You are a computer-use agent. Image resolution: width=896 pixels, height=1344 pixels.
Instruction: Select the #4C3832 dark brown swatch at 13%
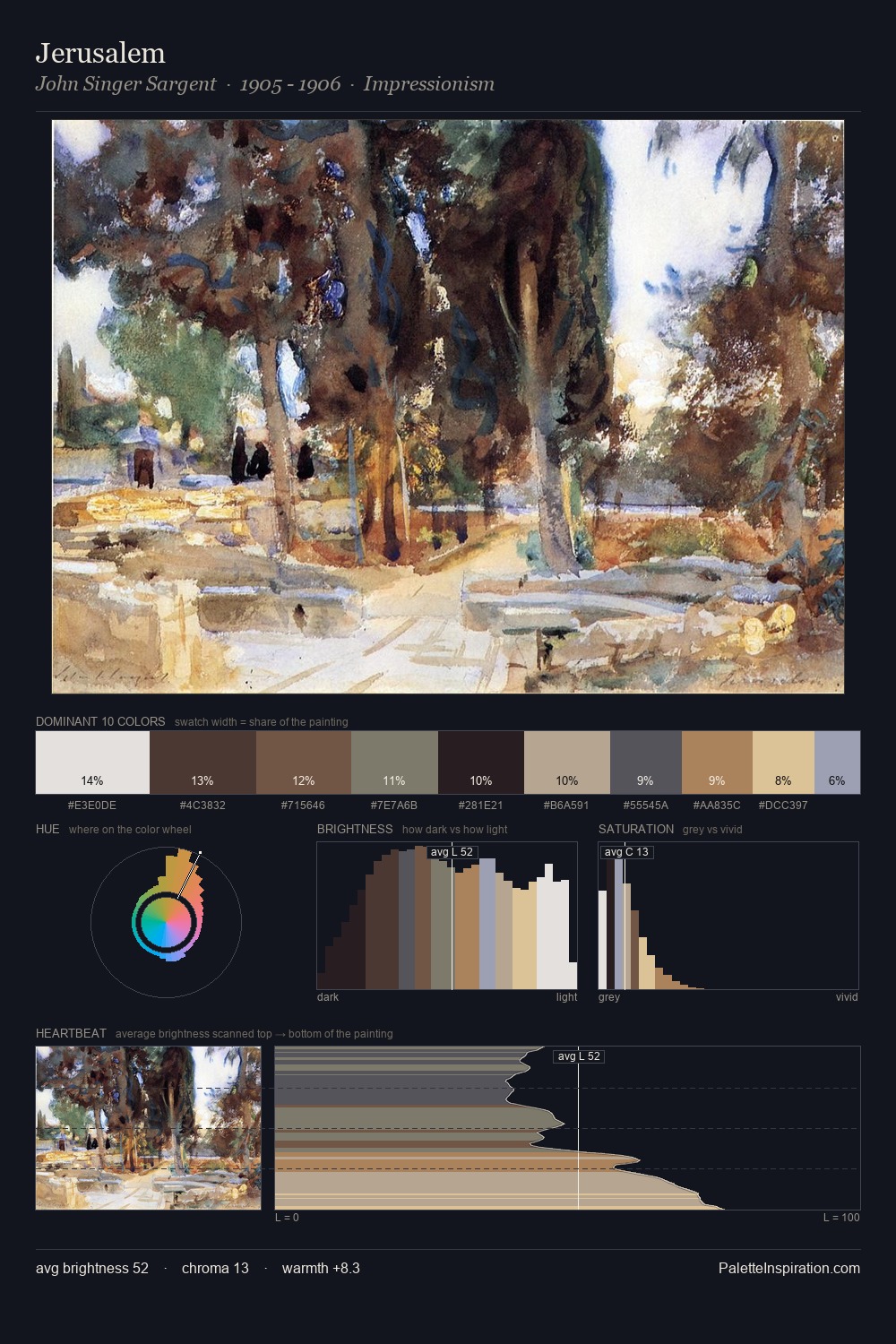click(202, 762)
